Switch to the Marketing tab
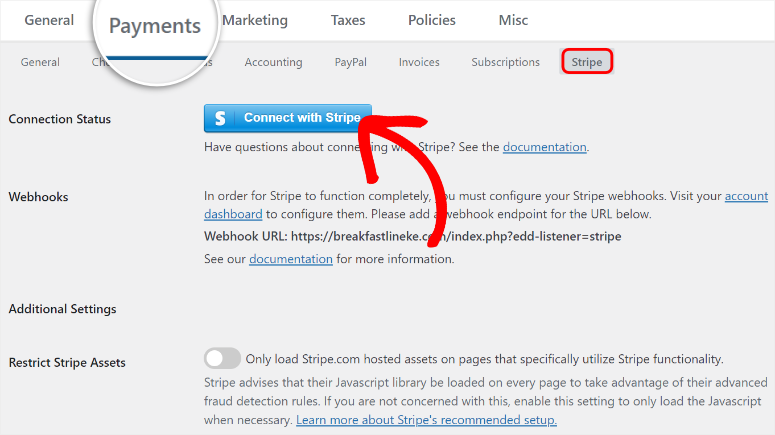The width and height of the screenshot is (775, 435). 254,20
